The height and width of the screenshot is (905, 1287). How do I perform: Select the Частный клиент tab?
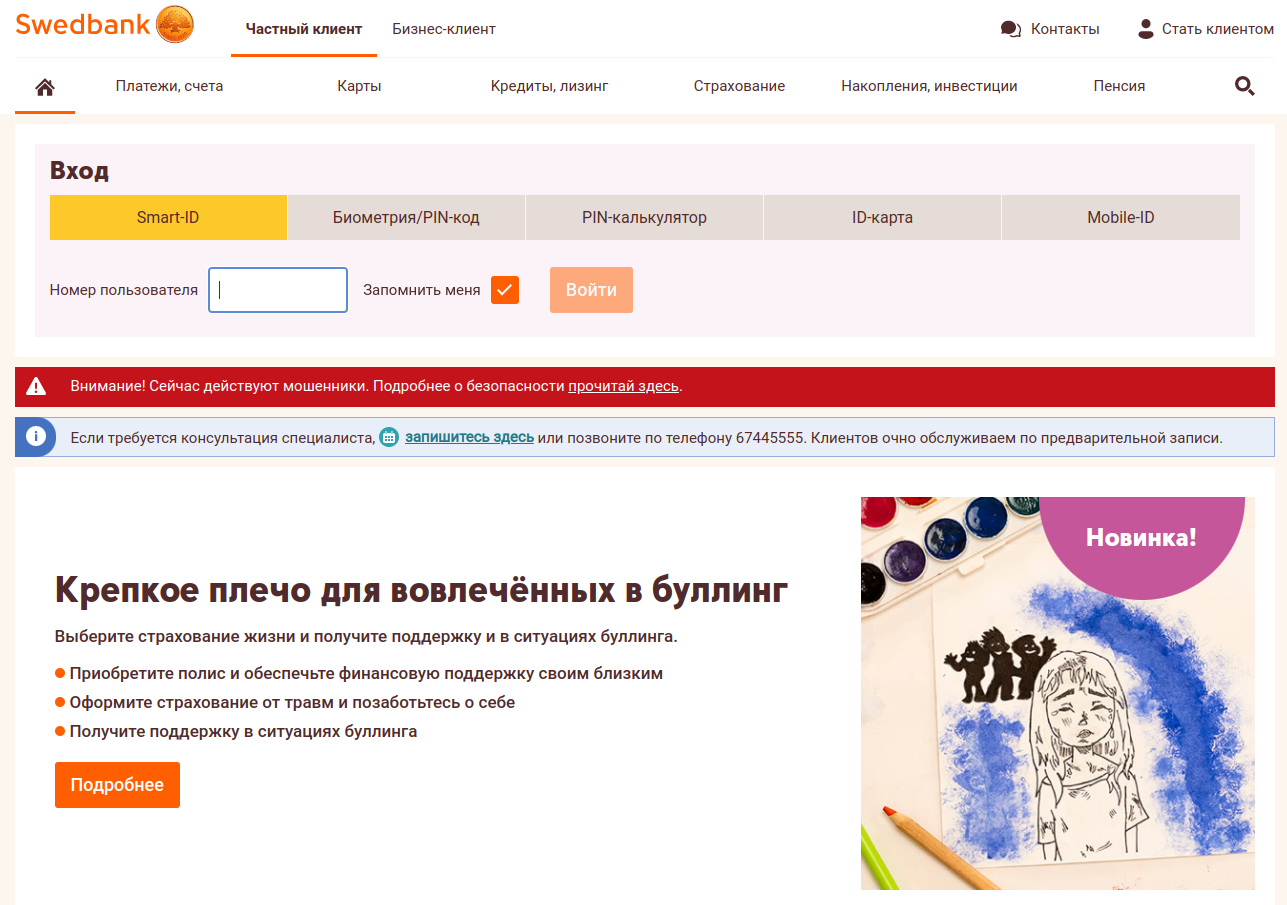(x=304, y=29)
